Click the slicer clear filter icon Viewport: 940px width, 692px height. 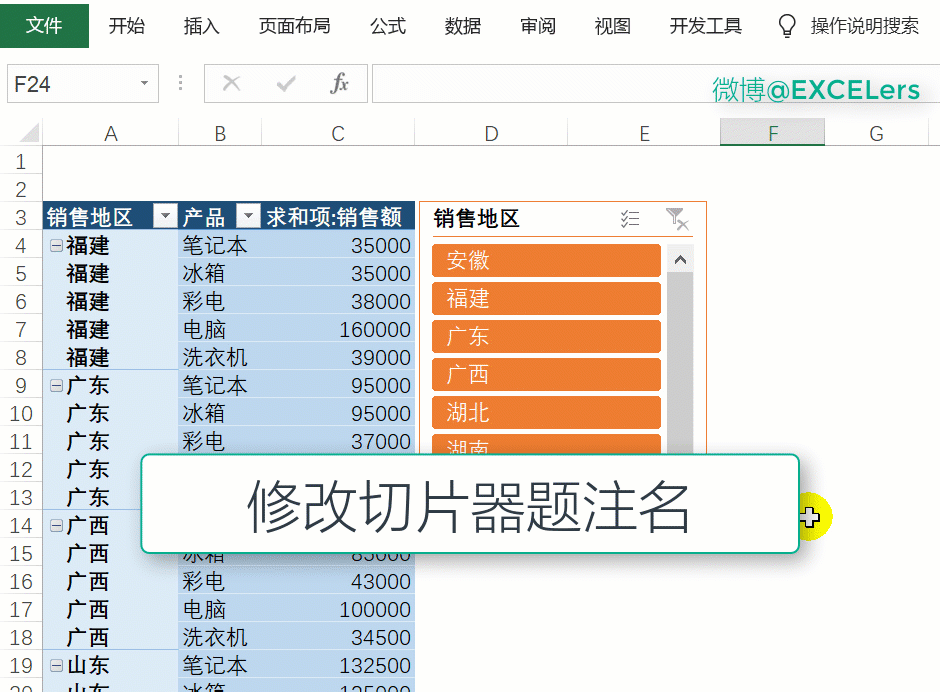pyautogui.click(x=676, y=219)
